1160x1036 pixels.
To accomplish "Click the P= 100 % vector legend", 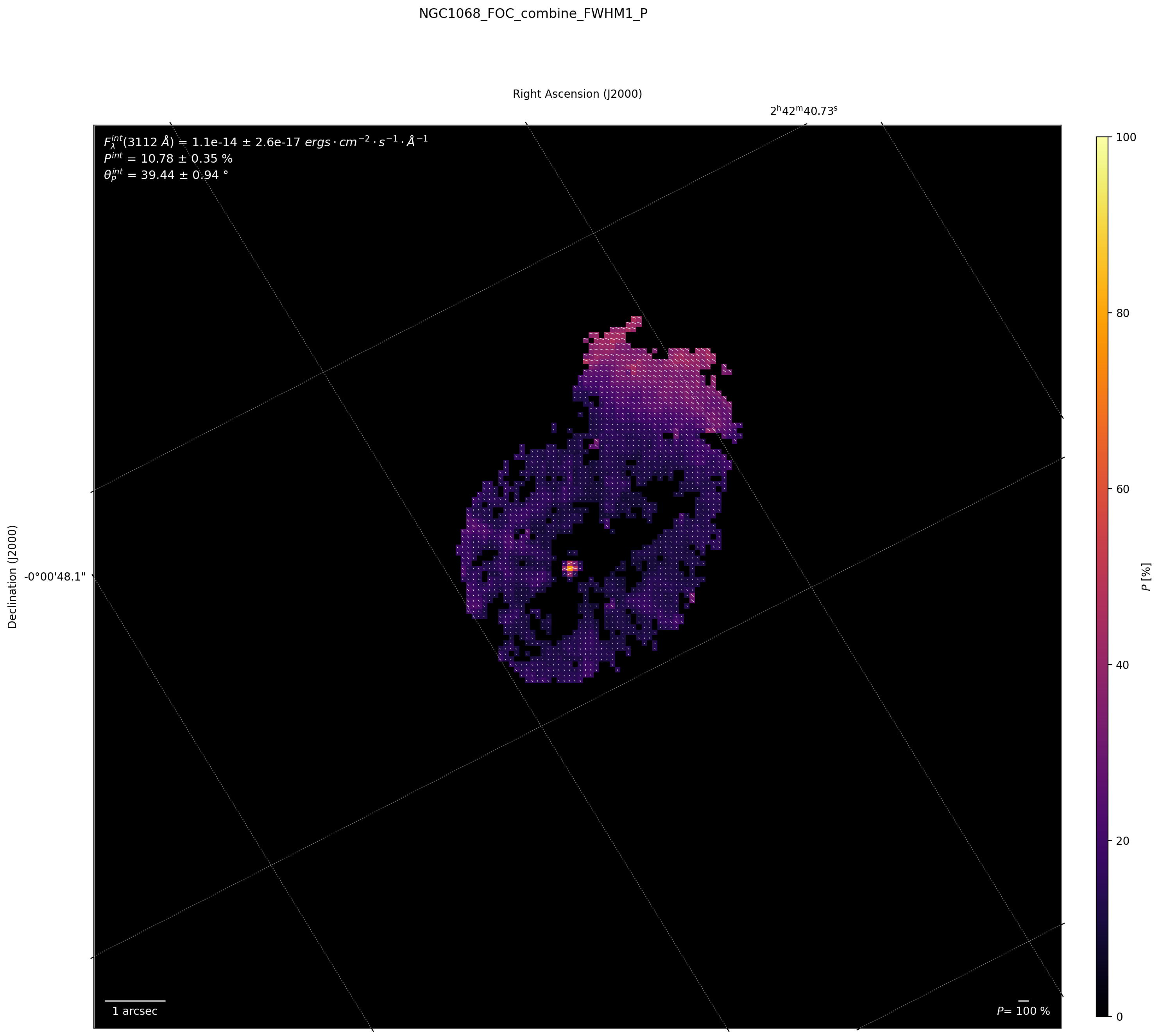I will pyautogui.click(x=1023, y=1011).
